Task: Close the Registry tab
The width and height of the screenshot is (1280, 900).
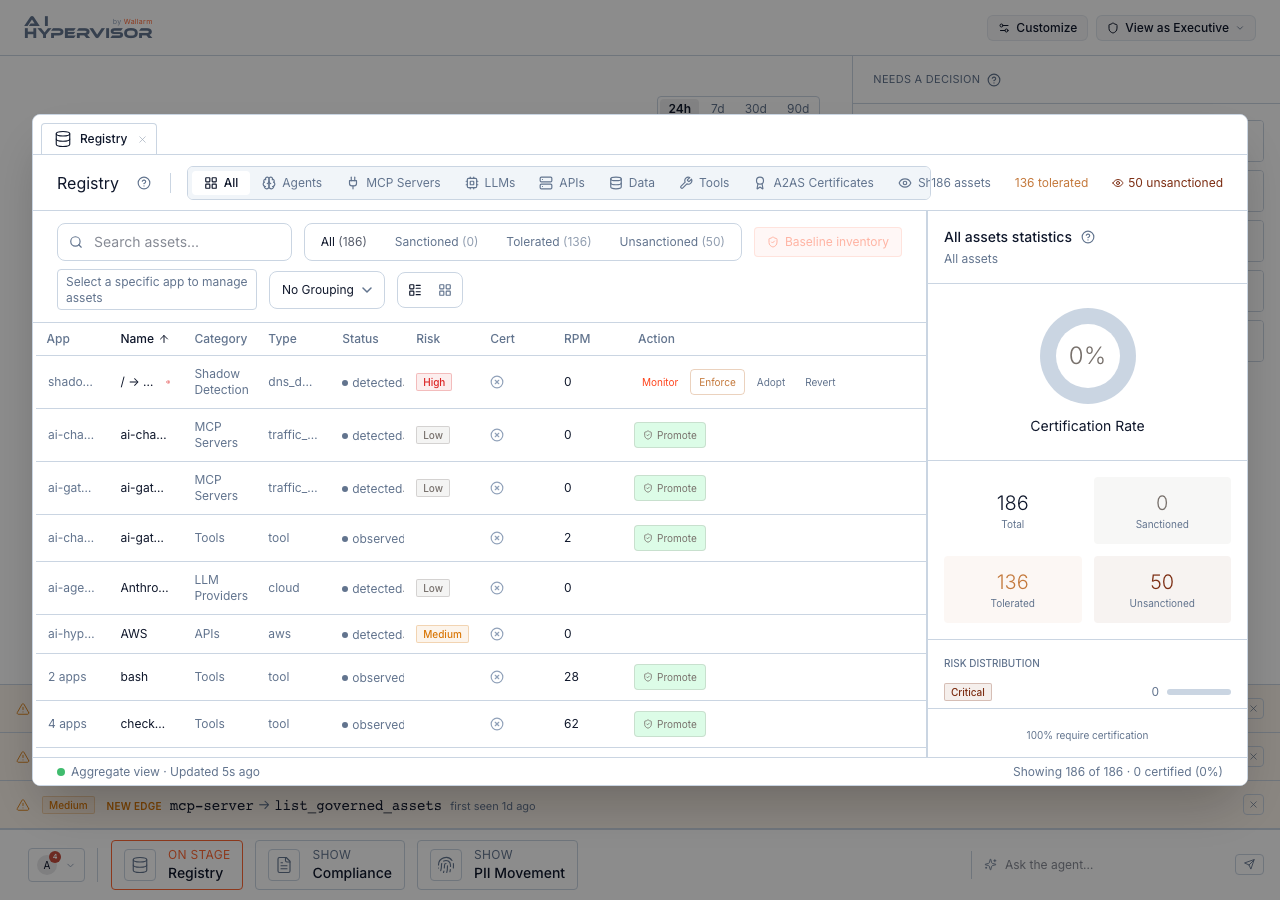Action: 142,139
